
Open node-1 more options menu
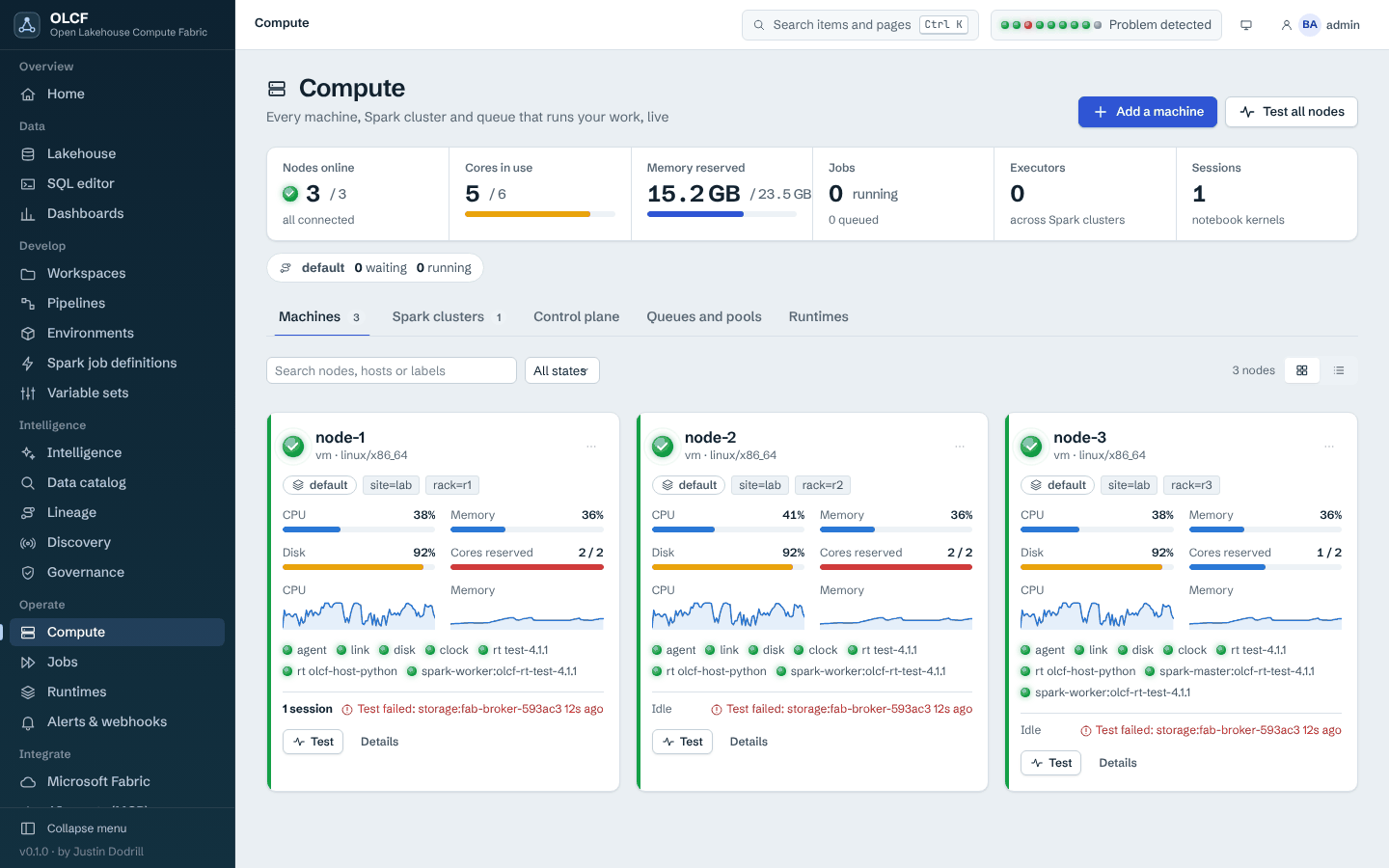click(591, 447)
